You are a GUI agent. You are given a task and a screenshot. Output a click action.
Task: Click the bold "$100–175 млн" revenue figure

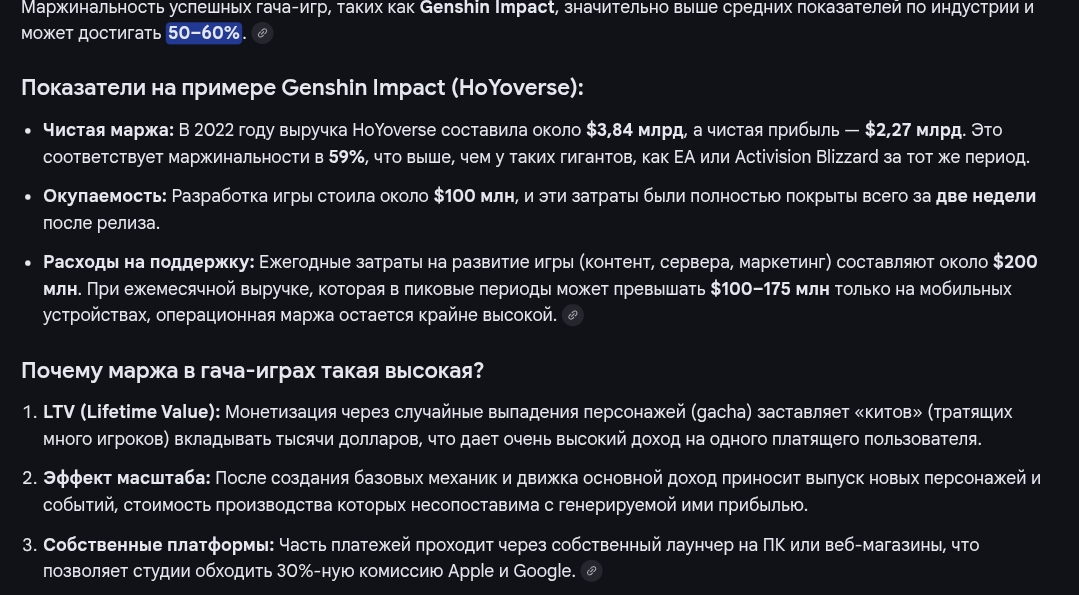(769, 289)
